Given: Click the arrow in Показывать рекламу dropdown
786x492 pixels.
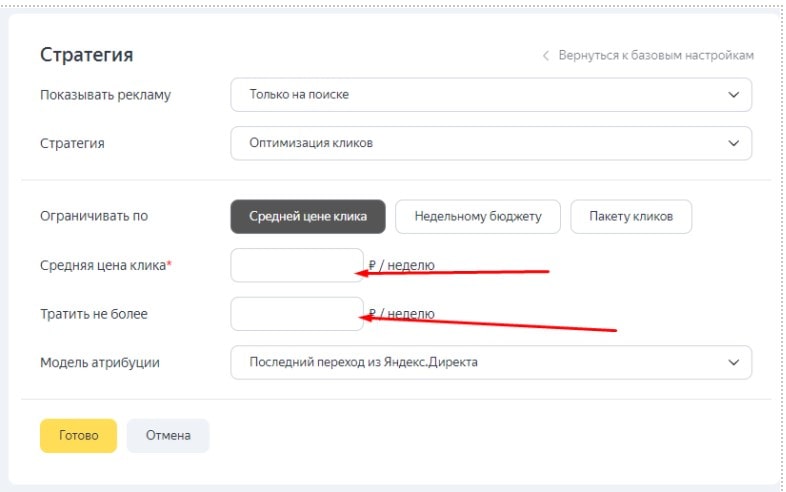Looking at the screenshot, I should [734, 95].
